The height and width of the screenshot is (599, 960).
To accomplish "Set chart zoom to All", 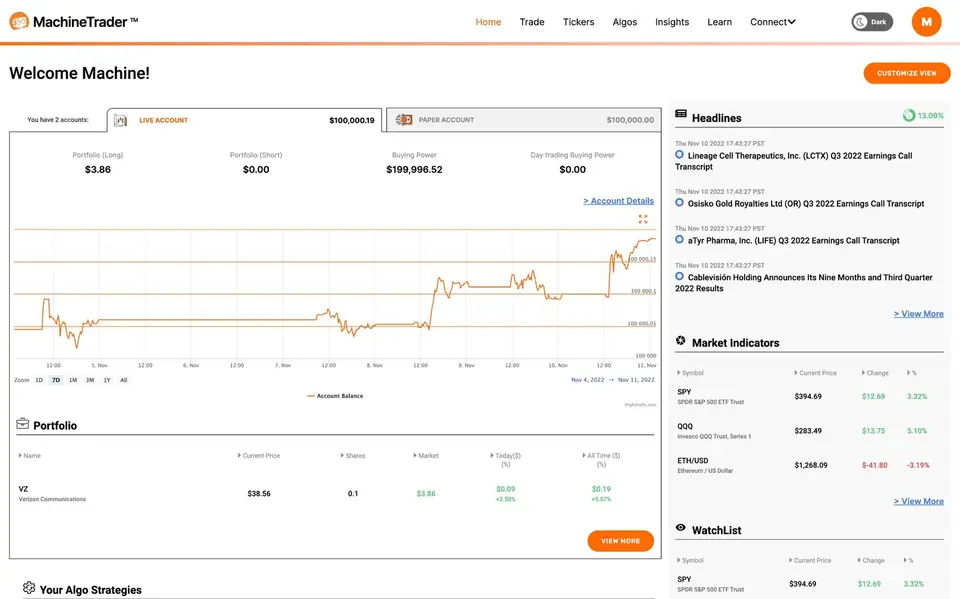I will coord(124,380).
